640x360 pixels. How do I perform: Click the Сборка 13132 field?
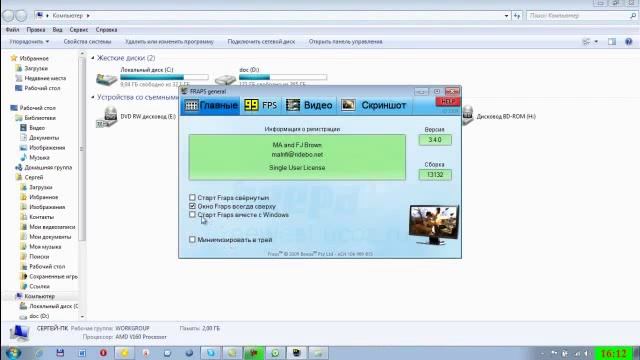(x=435, y=175)
